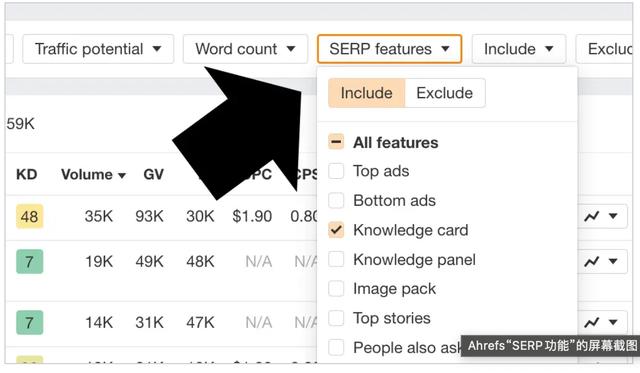Click the KD 48 yellow difficulty badge
The image size is (640, 373).
coord(29,216)
